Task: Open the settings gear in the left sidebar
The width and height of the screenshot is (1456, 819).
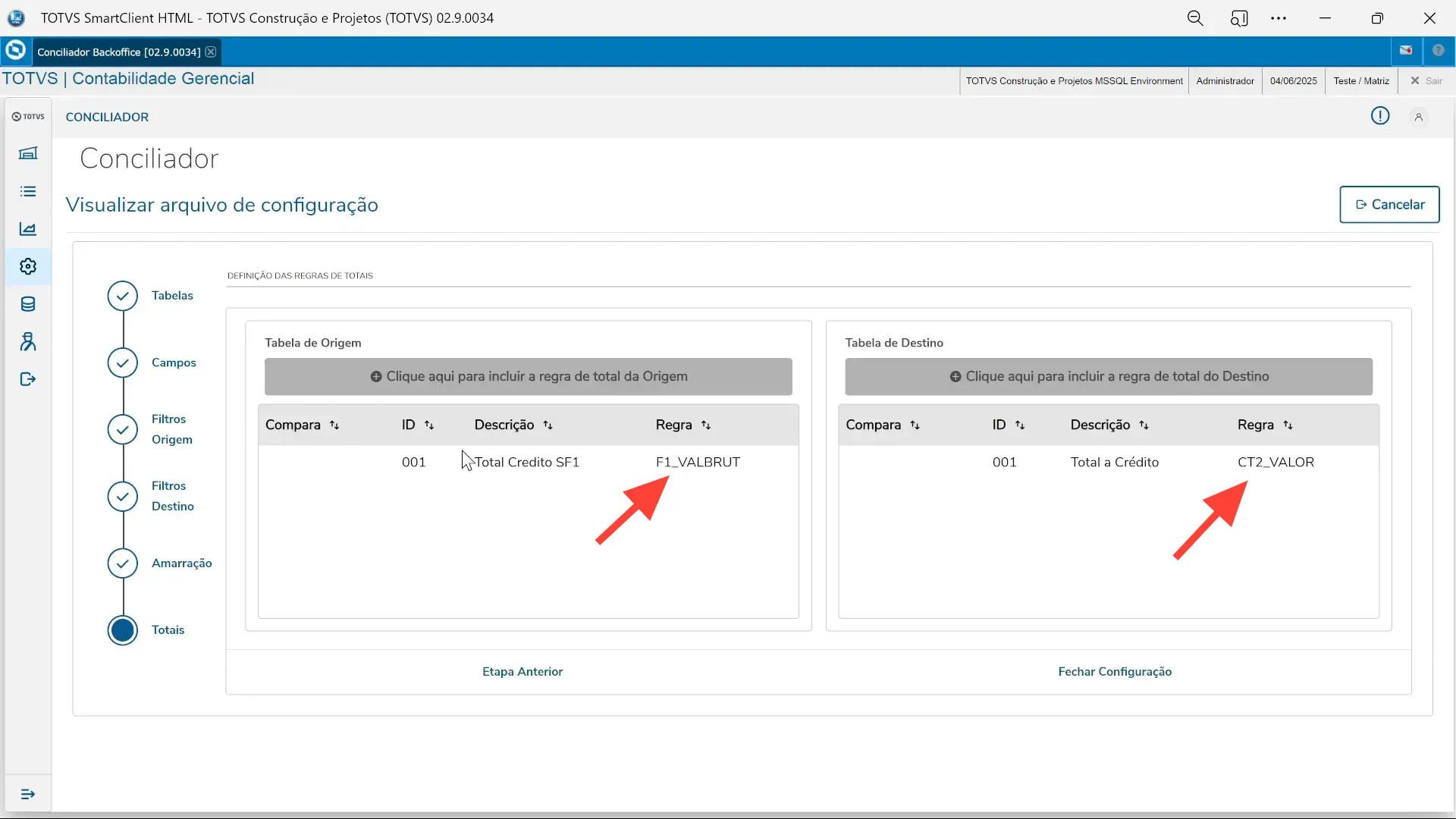Action: click(28, 266)
